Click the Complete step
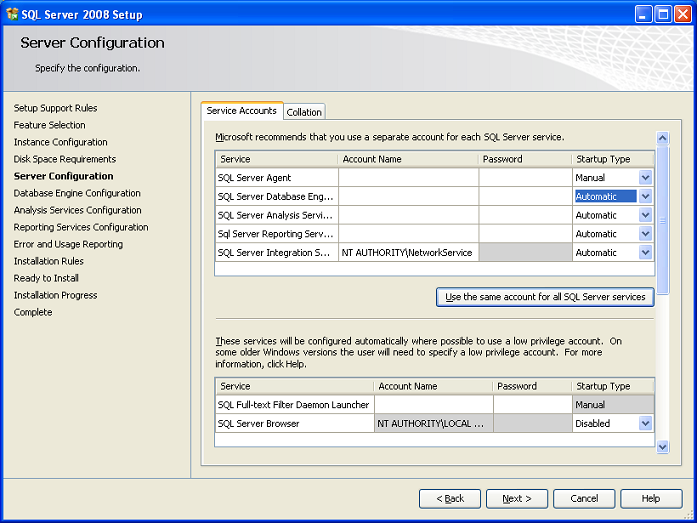Image resolution: width=697 pixels, height=523 pixels. point(32,312)
